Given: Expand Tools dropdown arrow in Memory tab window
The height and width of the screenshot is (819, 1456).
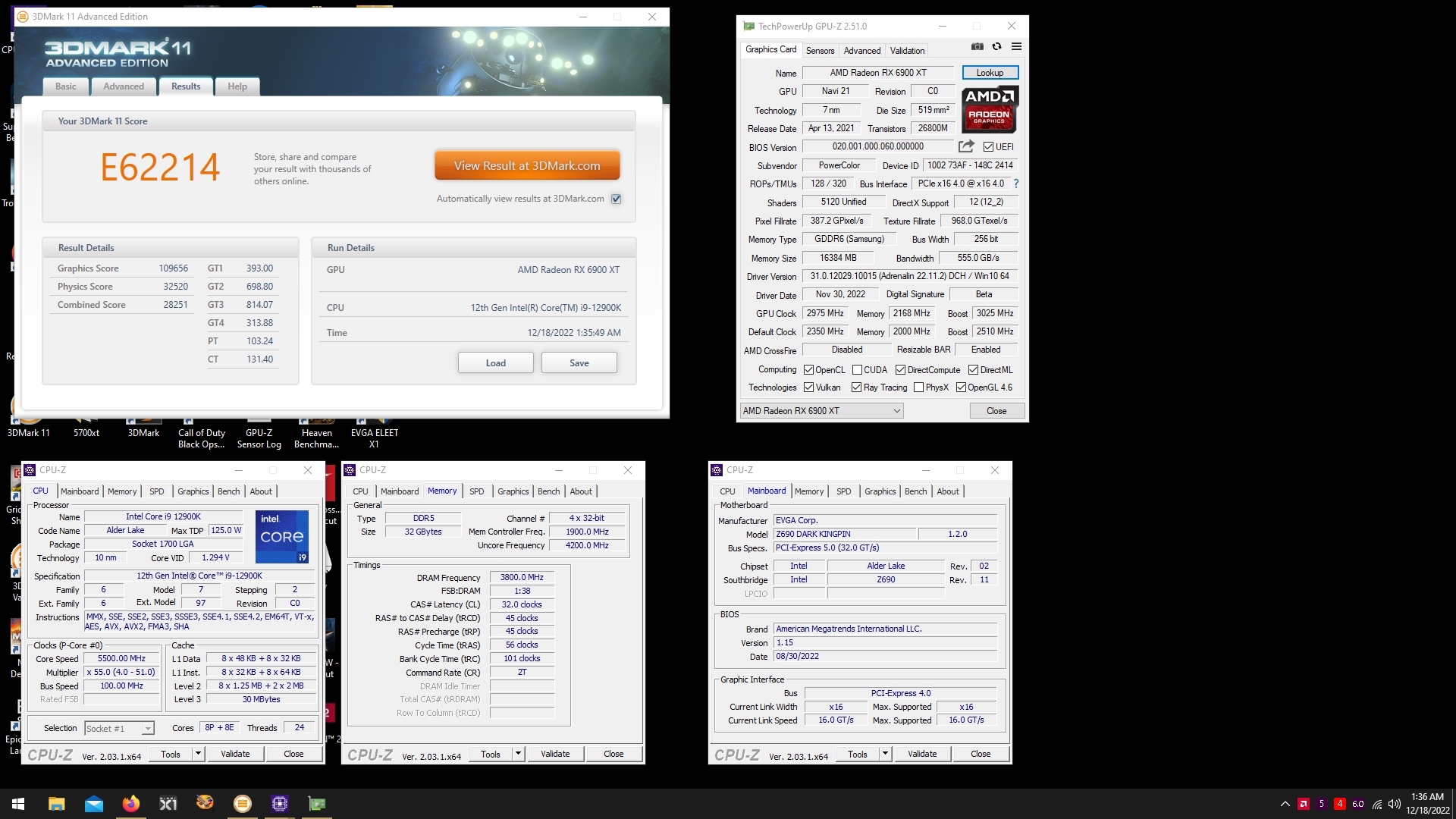Looking at the screenshot, I should tap(518, 754).
